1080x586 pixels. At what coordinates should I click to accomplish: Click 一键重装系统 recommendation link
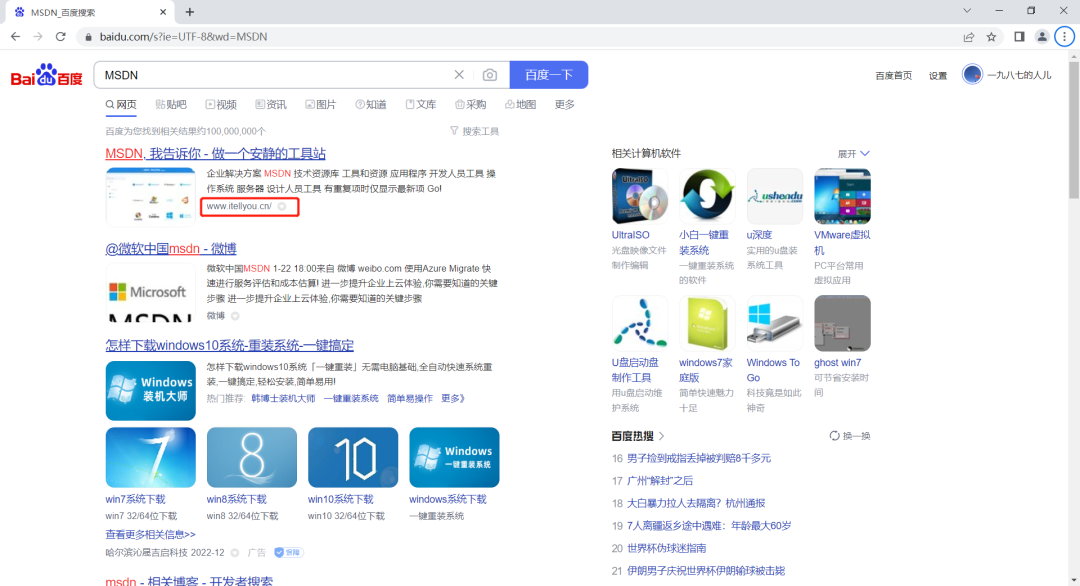click(x=351, y=398)
